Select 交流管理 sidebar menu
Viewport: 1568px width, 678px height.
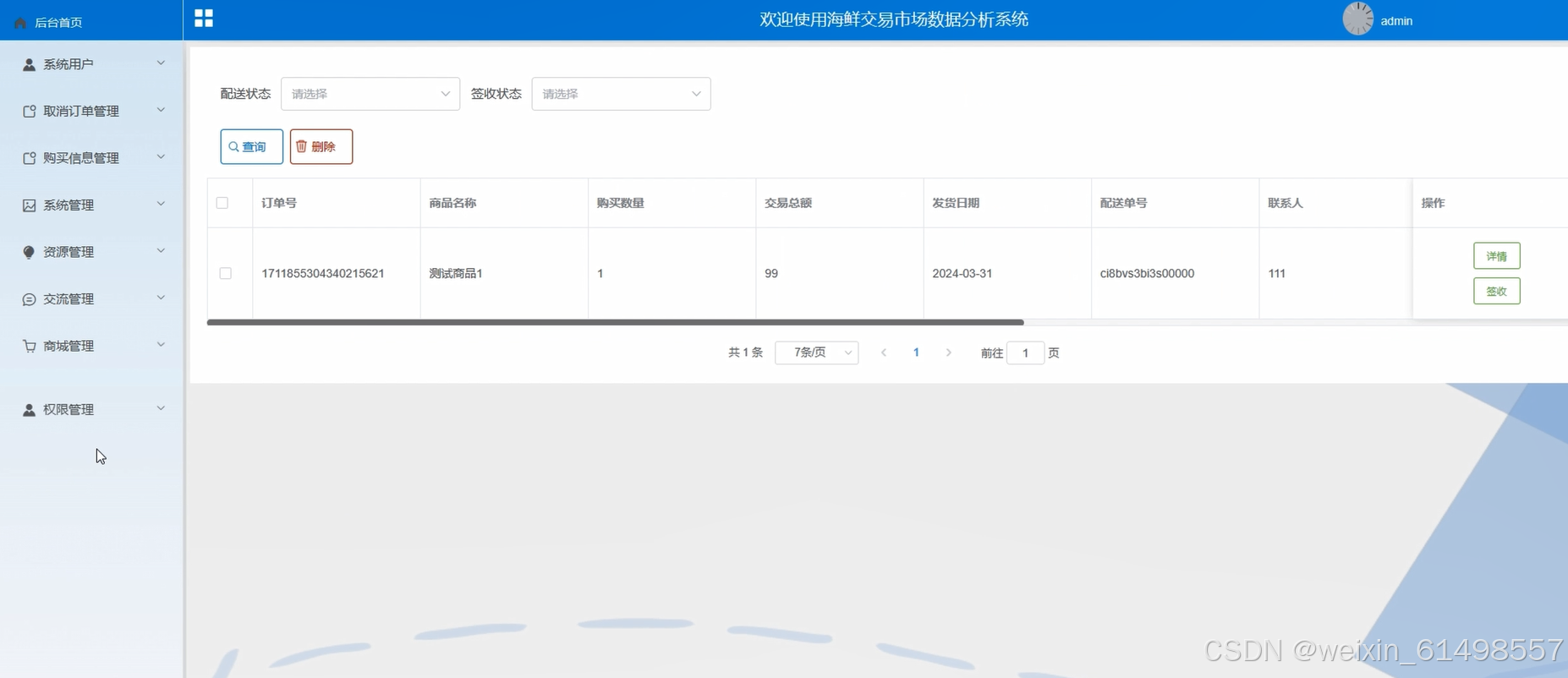click(x=91, y=299)
